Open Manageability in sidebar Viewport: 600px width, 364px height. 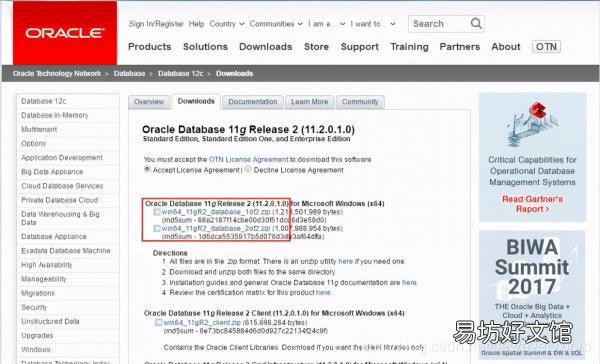[44, 279]
